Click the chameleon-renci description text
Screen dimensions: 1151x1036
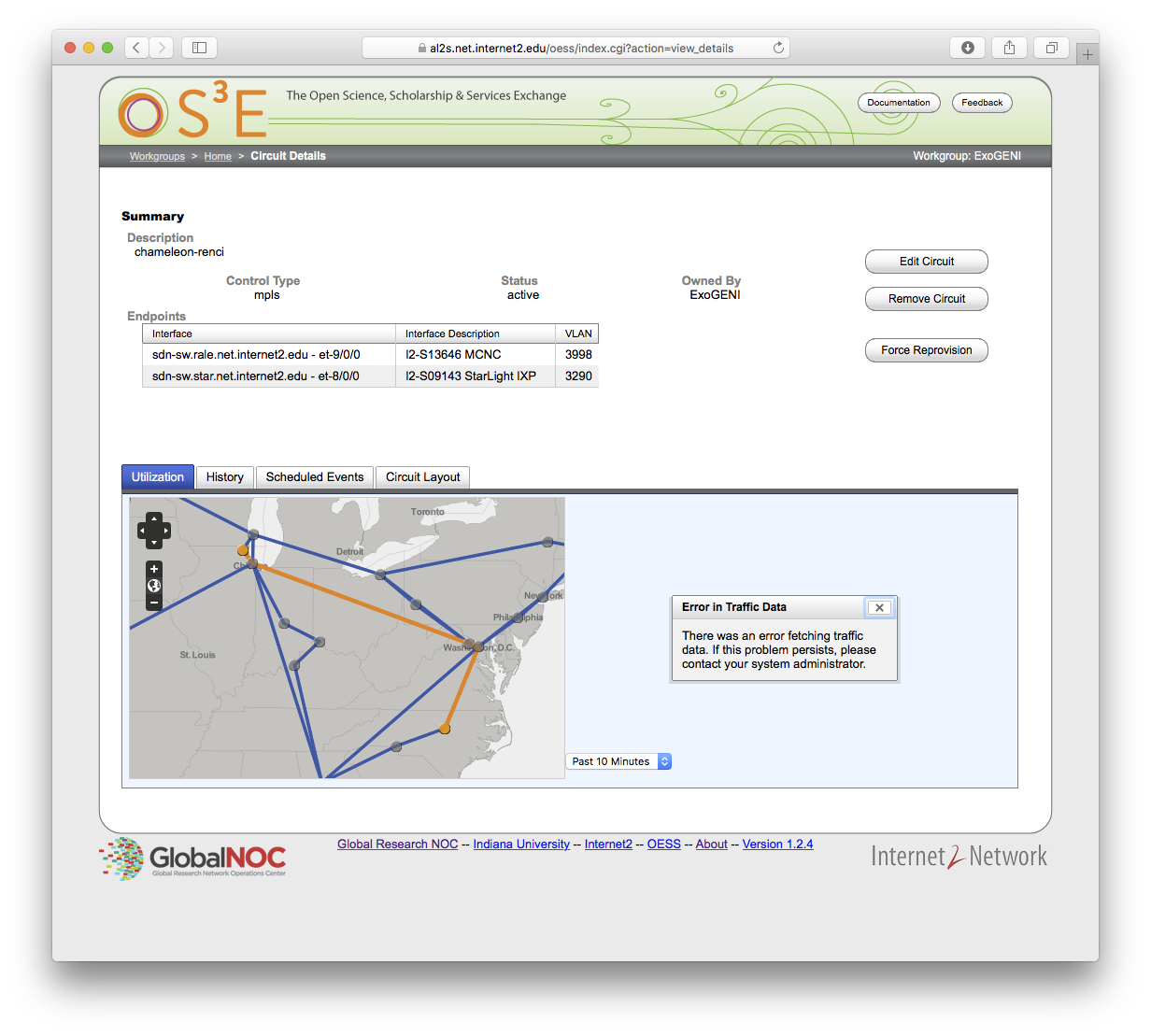click(179, 252)
